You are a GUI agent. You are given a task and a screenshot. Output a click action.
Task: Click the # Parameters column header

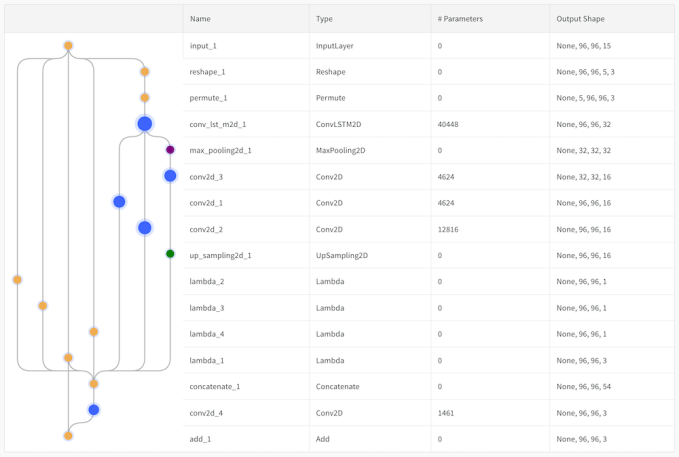point(460,19)
